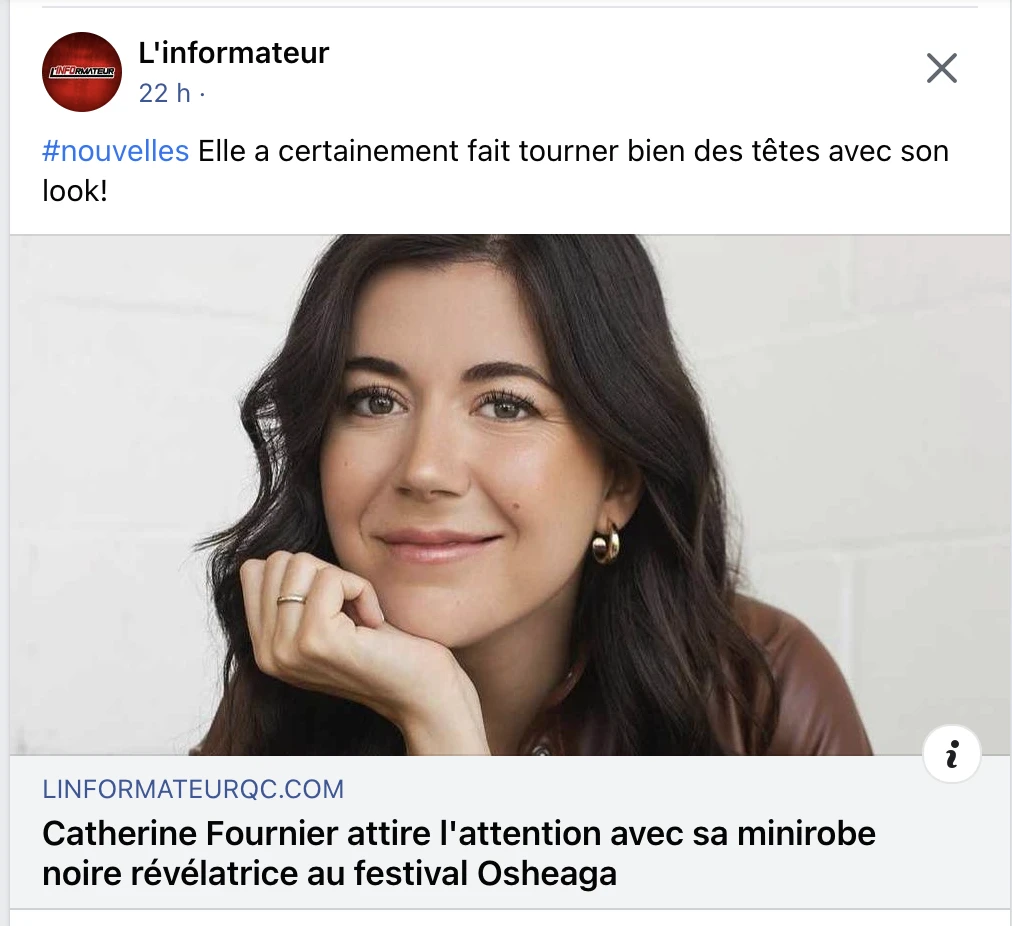
Task: Click the gold earring in the article image
Action: [x=606, y=545]
